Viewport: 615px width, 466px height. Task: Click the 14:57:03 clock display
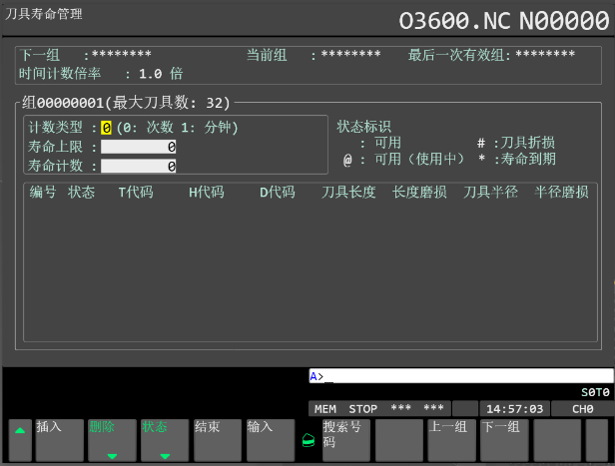513,409
